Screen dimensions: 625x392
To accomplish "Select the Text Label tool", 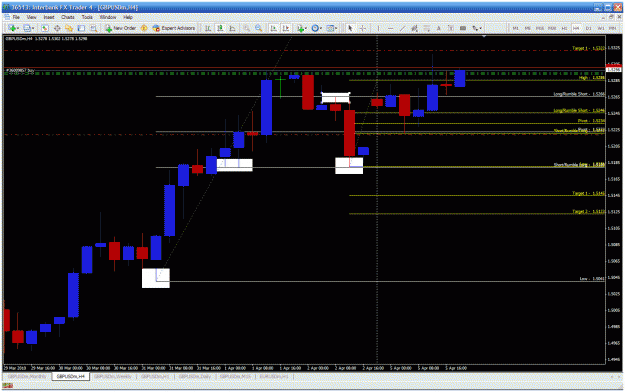I will (x=451, y=28).
